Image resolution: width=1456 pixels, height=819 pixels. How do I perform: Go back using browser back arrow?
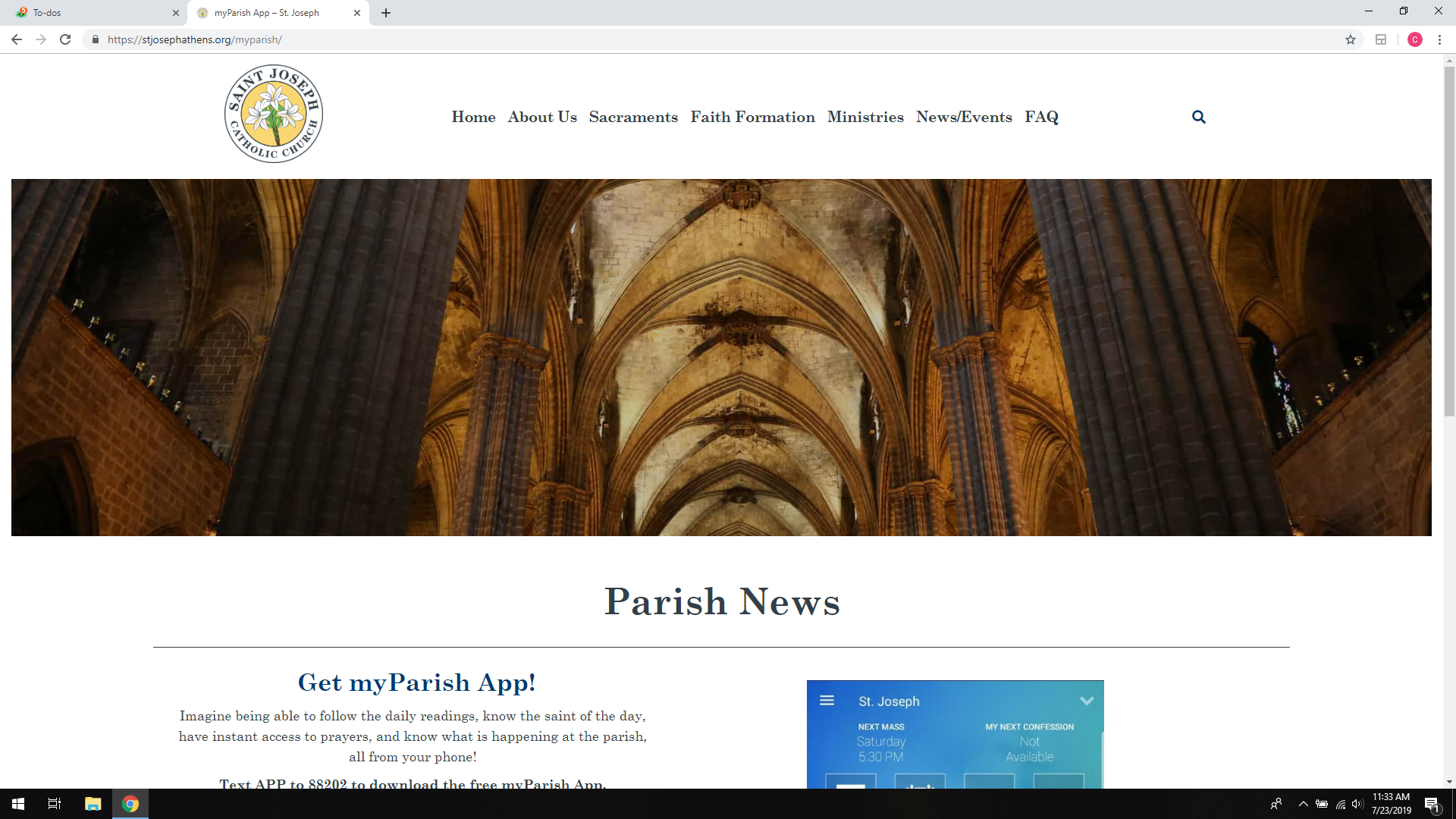[x=17, y=39]
